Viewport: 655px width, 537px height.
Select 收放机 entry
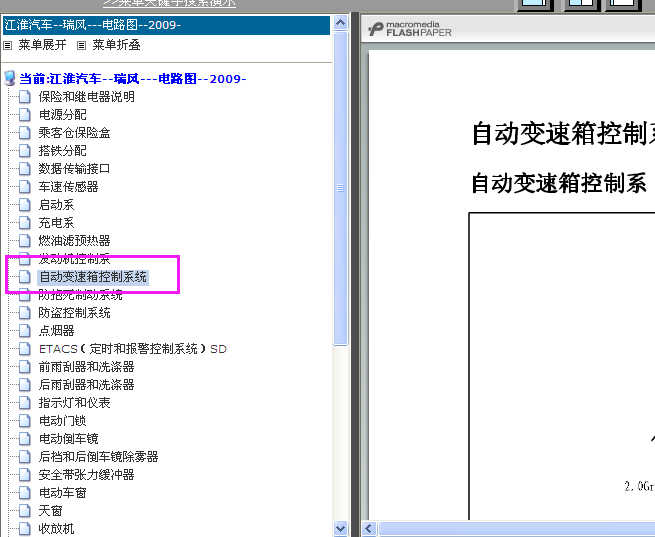(x=56, y=529)
